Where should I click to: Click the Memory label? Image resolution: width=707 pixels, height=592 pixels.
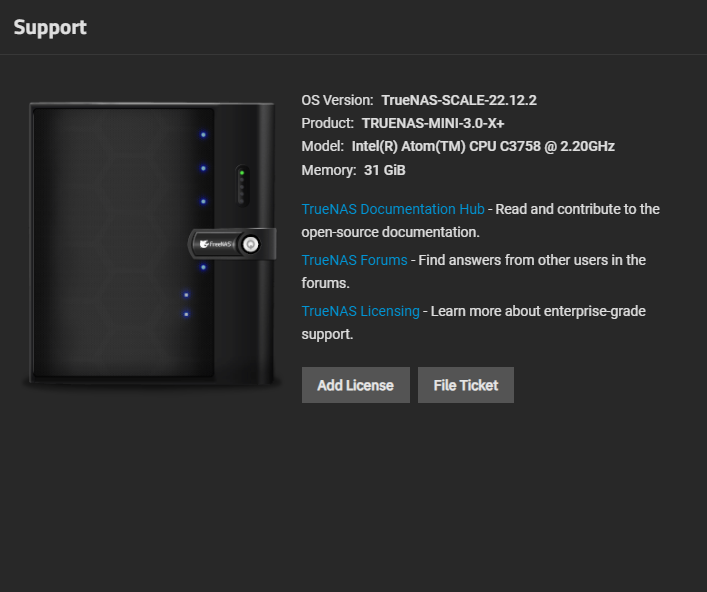click(328, 170)
